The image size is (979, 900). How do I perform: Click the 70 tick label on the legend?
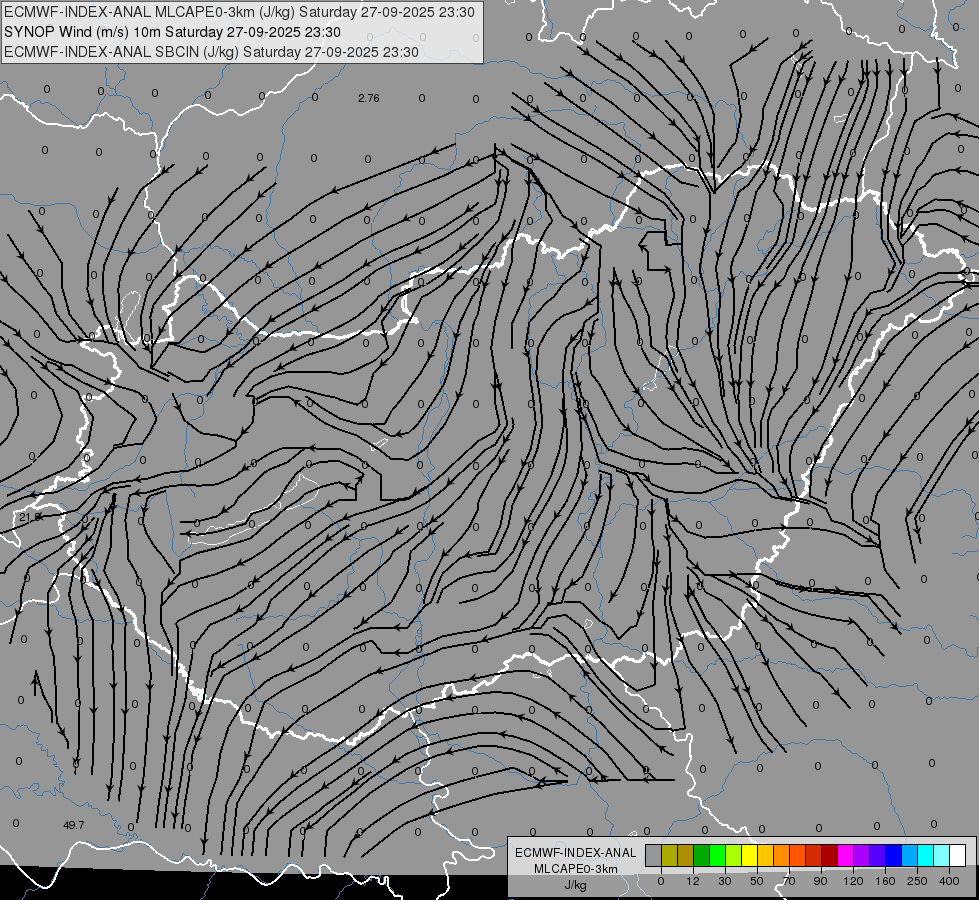[x=789, y=881]
